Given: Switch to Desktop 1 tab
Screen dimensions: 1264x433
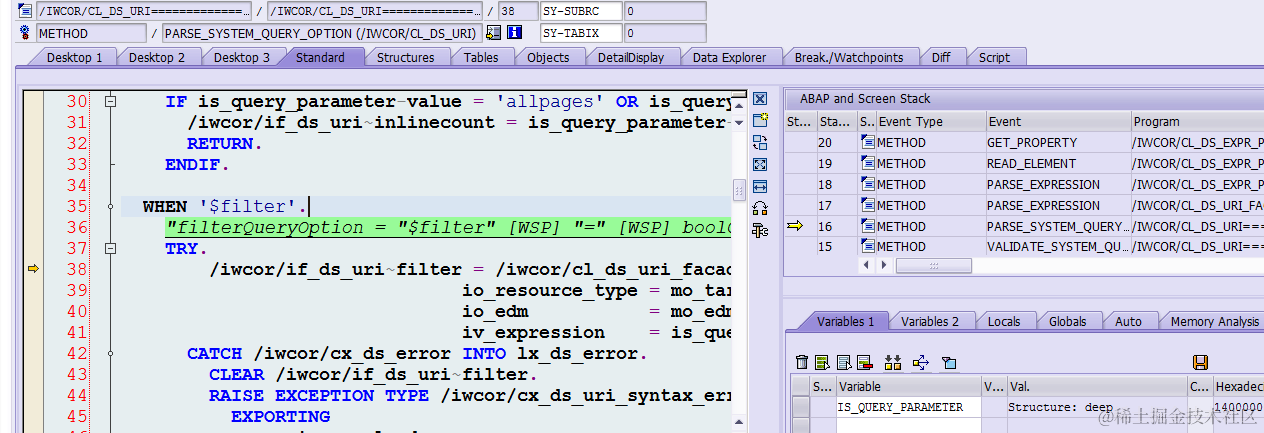Looking at the screenshot, I should pyautogui.click(x=75, y=57).
